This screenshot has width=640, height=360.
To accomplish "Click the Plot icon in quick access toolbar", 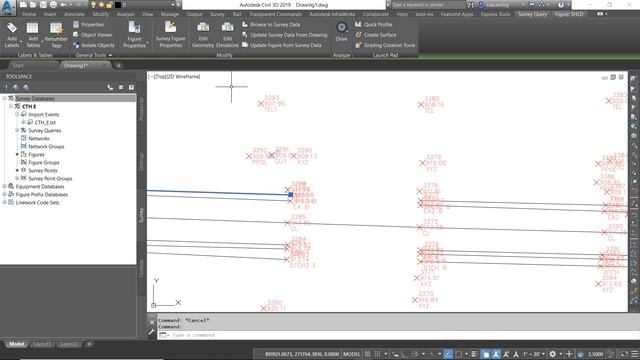I will pyautogui.click(x=53, y=5).
